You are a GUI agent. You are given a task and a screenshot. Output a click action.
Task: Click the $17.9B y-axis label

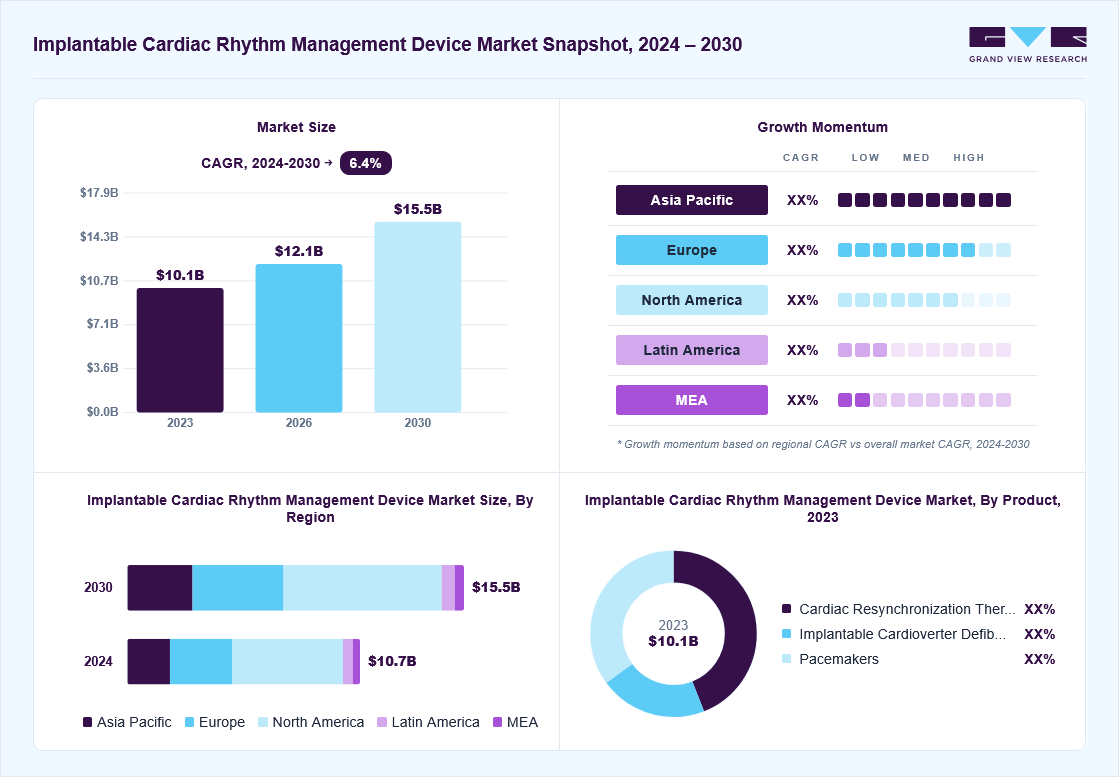coord(99,193)
